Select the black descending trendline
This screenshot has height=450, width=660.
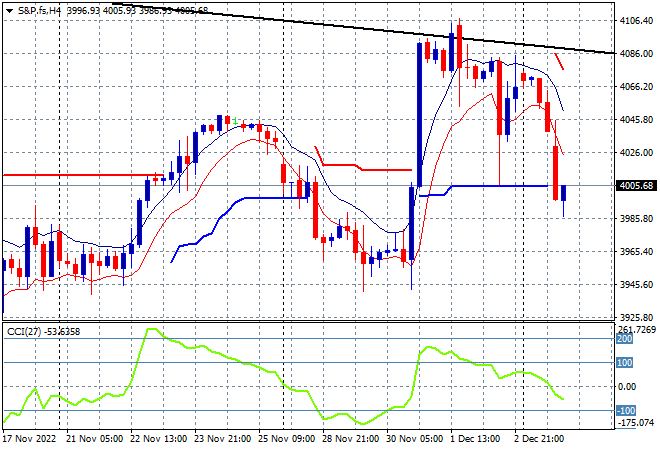tap(362, 28)
